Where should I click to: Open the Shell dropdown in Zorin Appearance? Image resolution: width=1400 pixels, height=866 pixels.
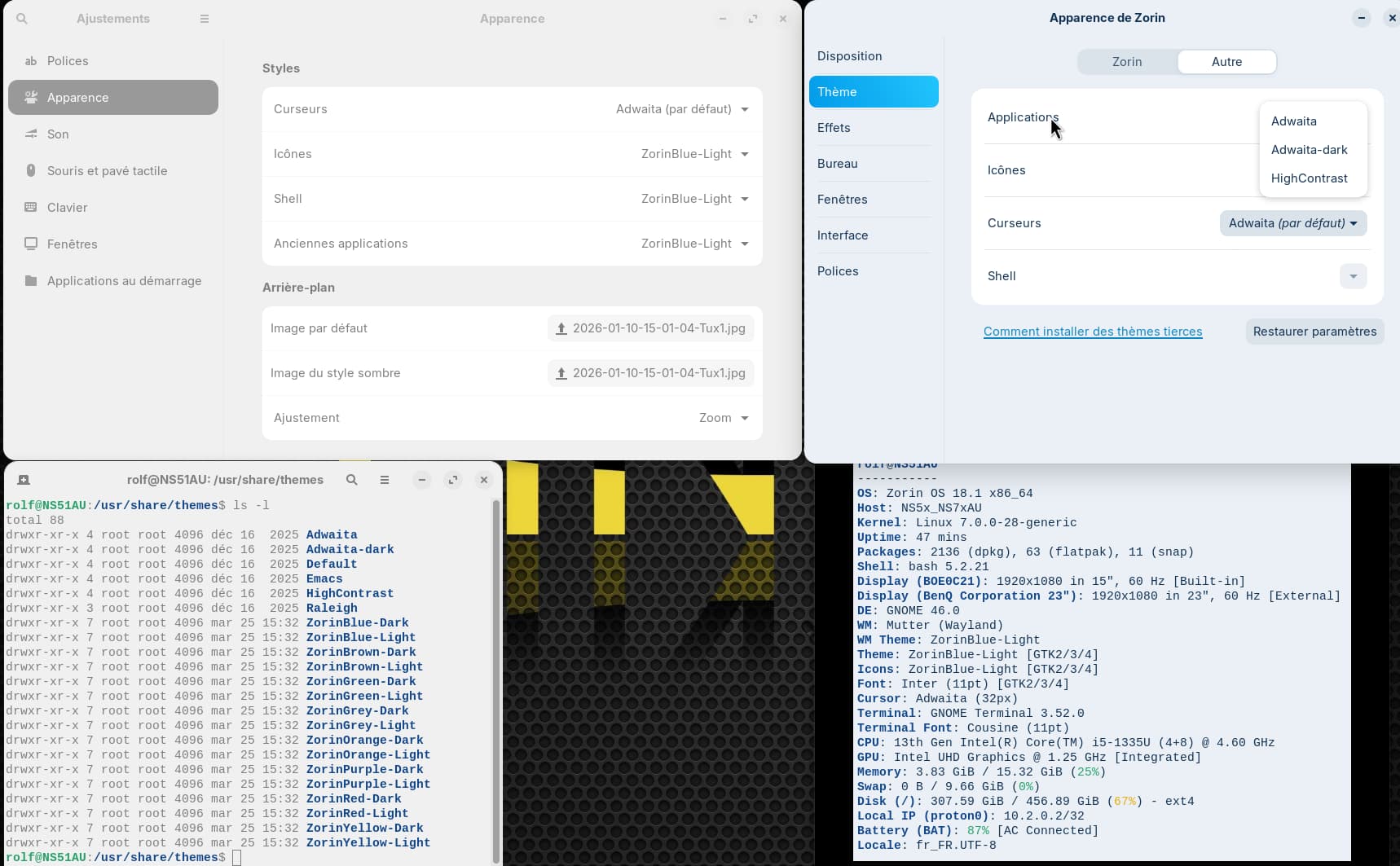[x=1353, y=276]
